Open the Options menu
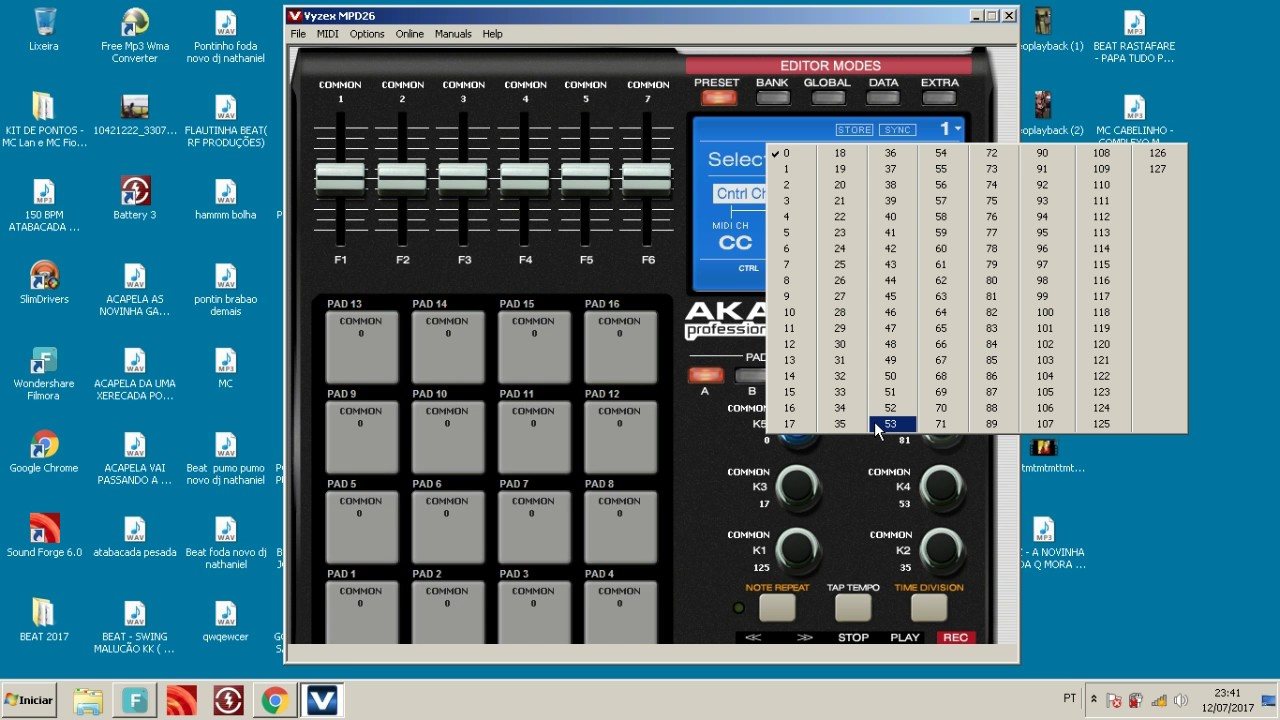This screenshot has height=720, width=1280. [367, 34]
